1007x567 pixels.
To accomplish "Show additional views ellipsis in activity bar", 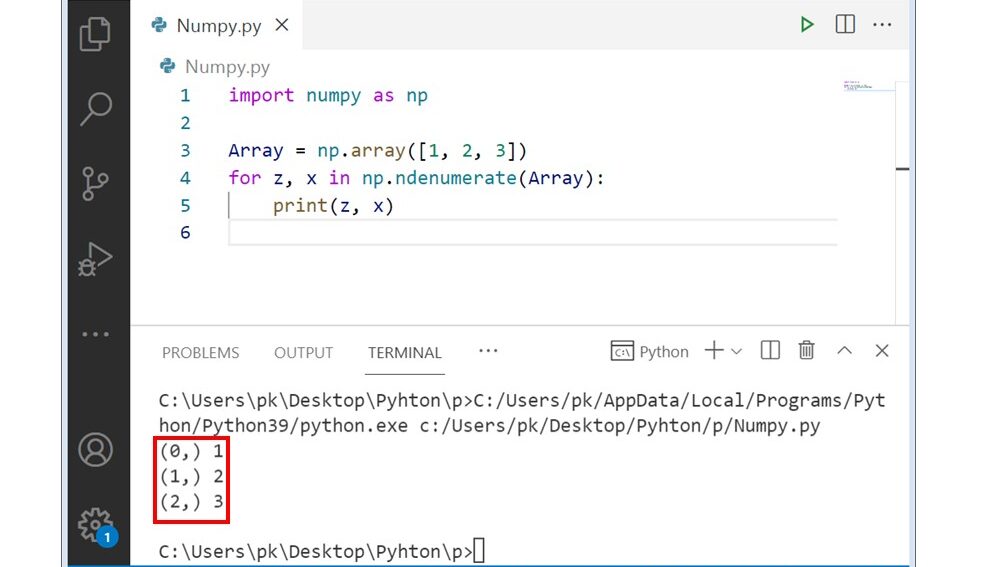I will click(96, 334).
